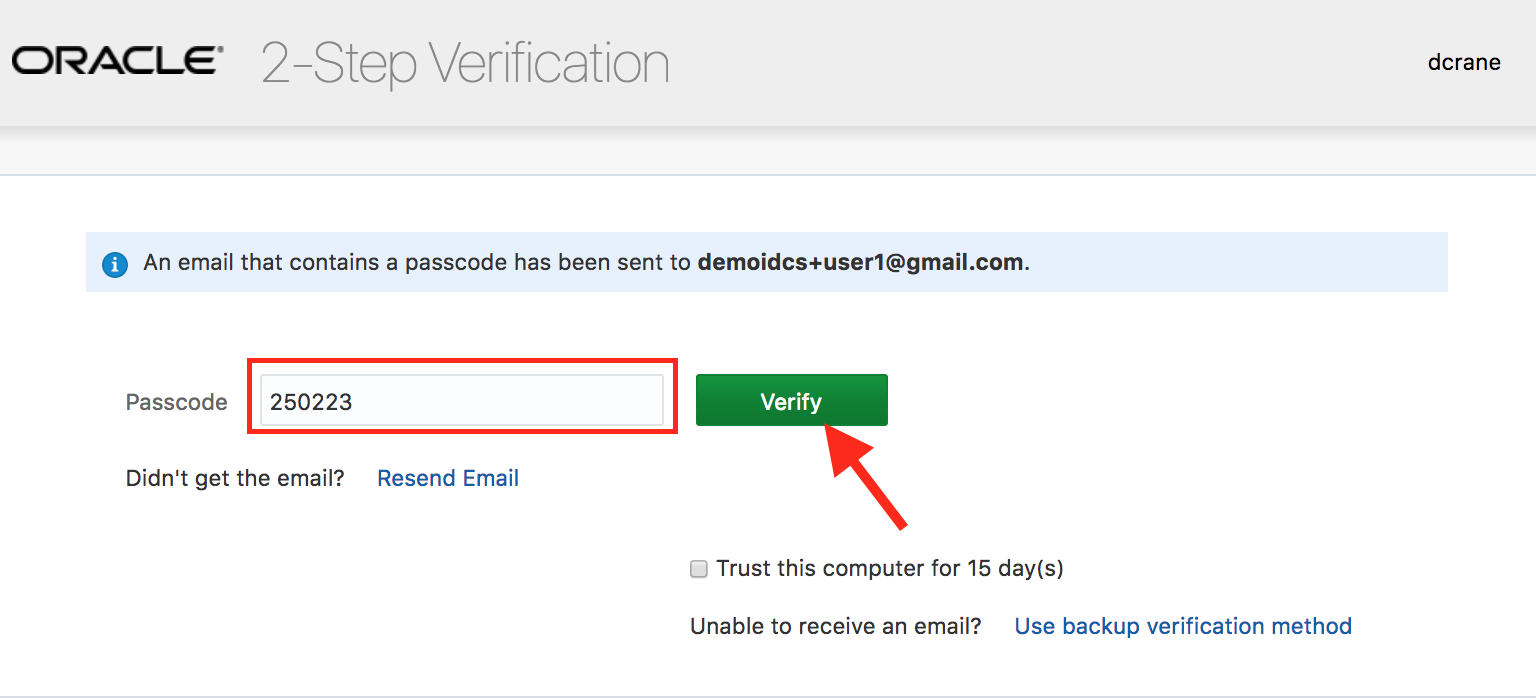Click the blue info icon in the notification banner
1536x698 pixels.
pos(115,265)
